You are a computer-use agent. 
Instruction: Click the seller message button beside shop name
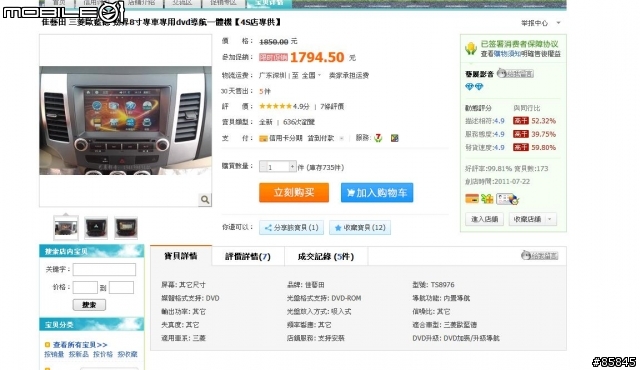point(516,74)
